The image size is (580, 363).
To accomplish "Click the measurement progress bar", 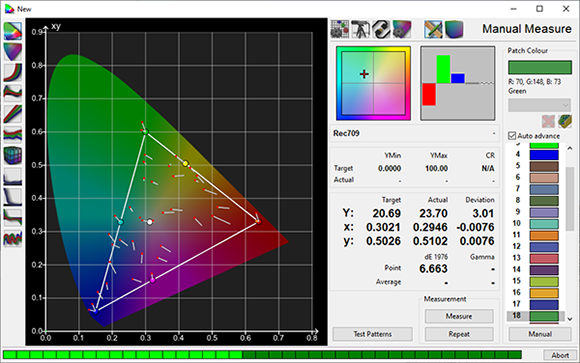I will [x=262, y=355].
